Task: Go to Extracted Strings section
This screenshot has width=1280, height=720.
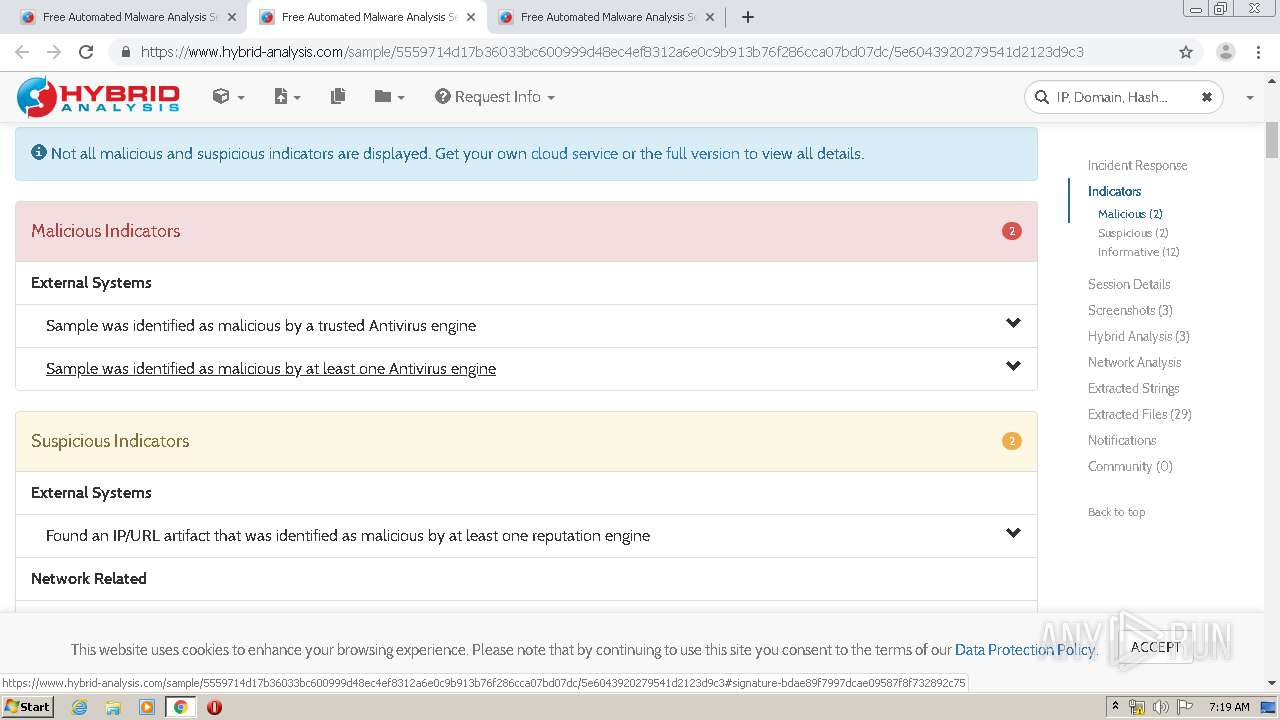Action: point(1134,389)
